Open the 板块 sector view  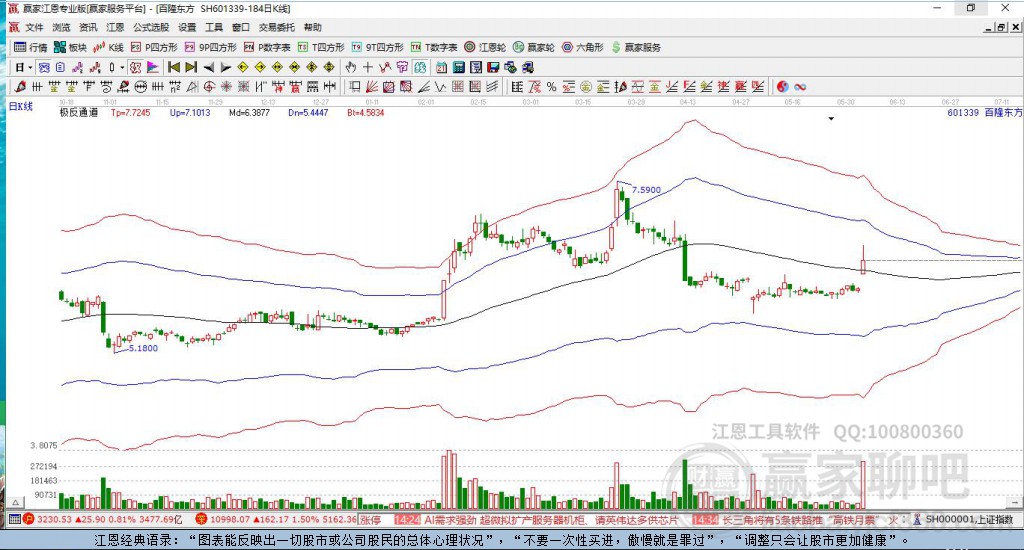pos(70,47)
